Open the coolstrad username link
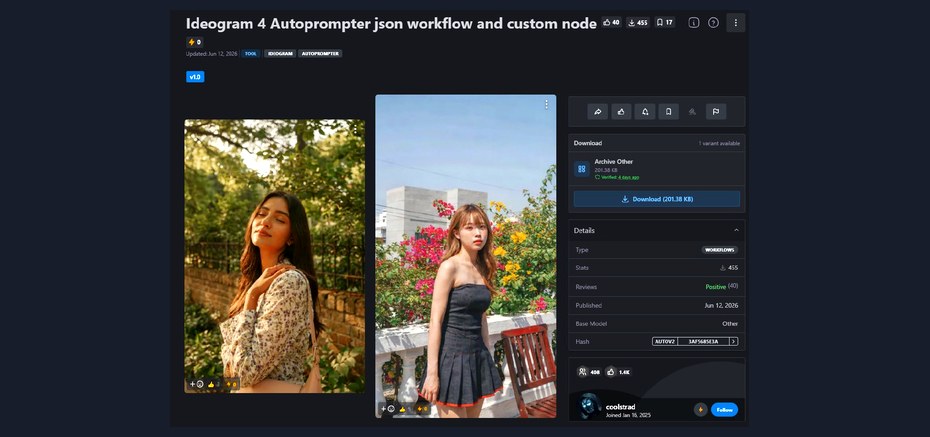930x437 pixels. 620,407
